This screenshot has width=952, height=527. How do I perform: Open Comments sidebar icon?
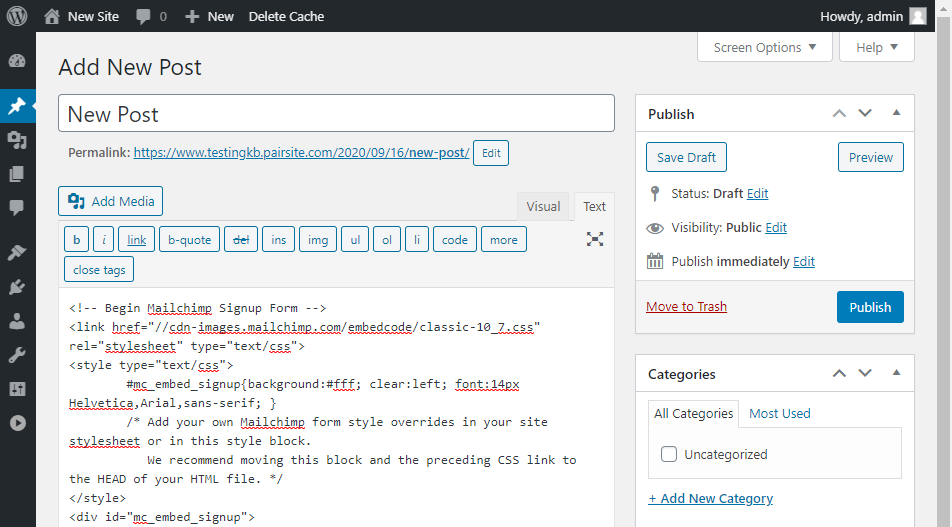[x=17, y=208]
